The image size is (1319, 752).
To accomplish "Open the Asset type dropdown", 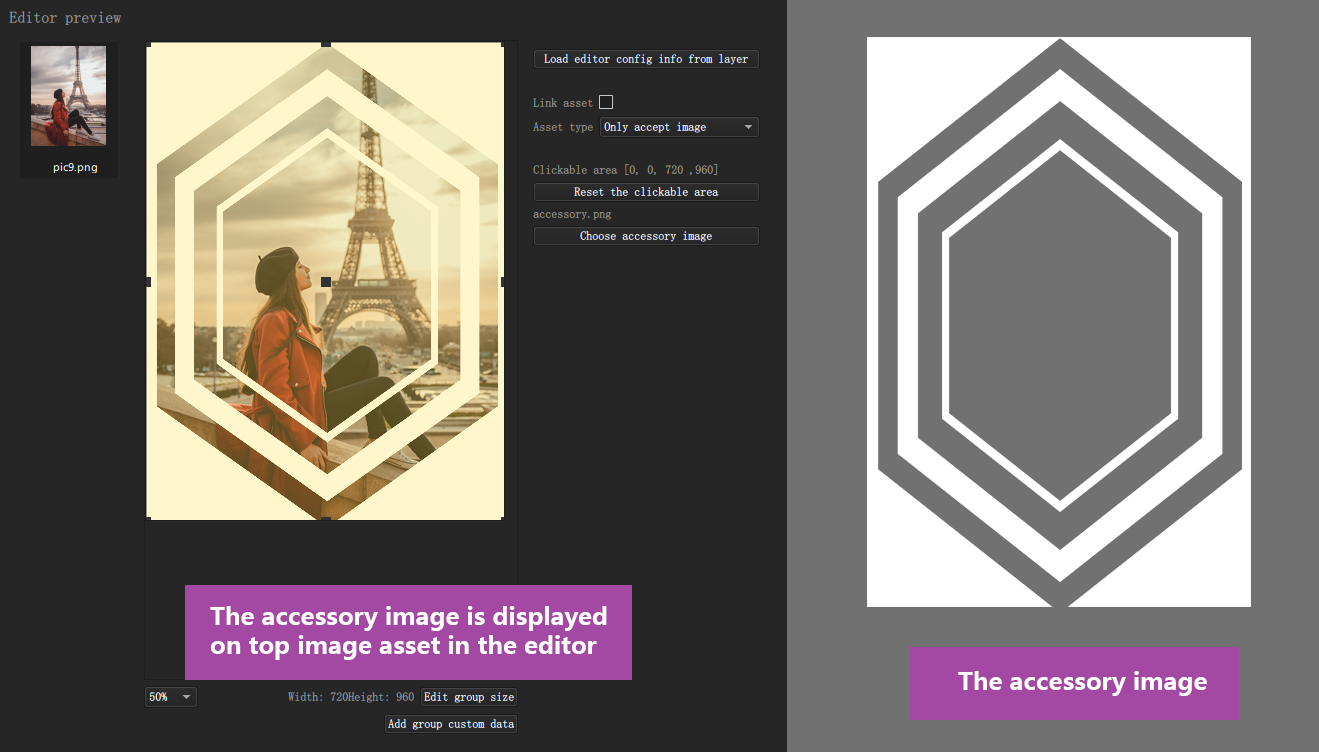I will coord(679,127).
